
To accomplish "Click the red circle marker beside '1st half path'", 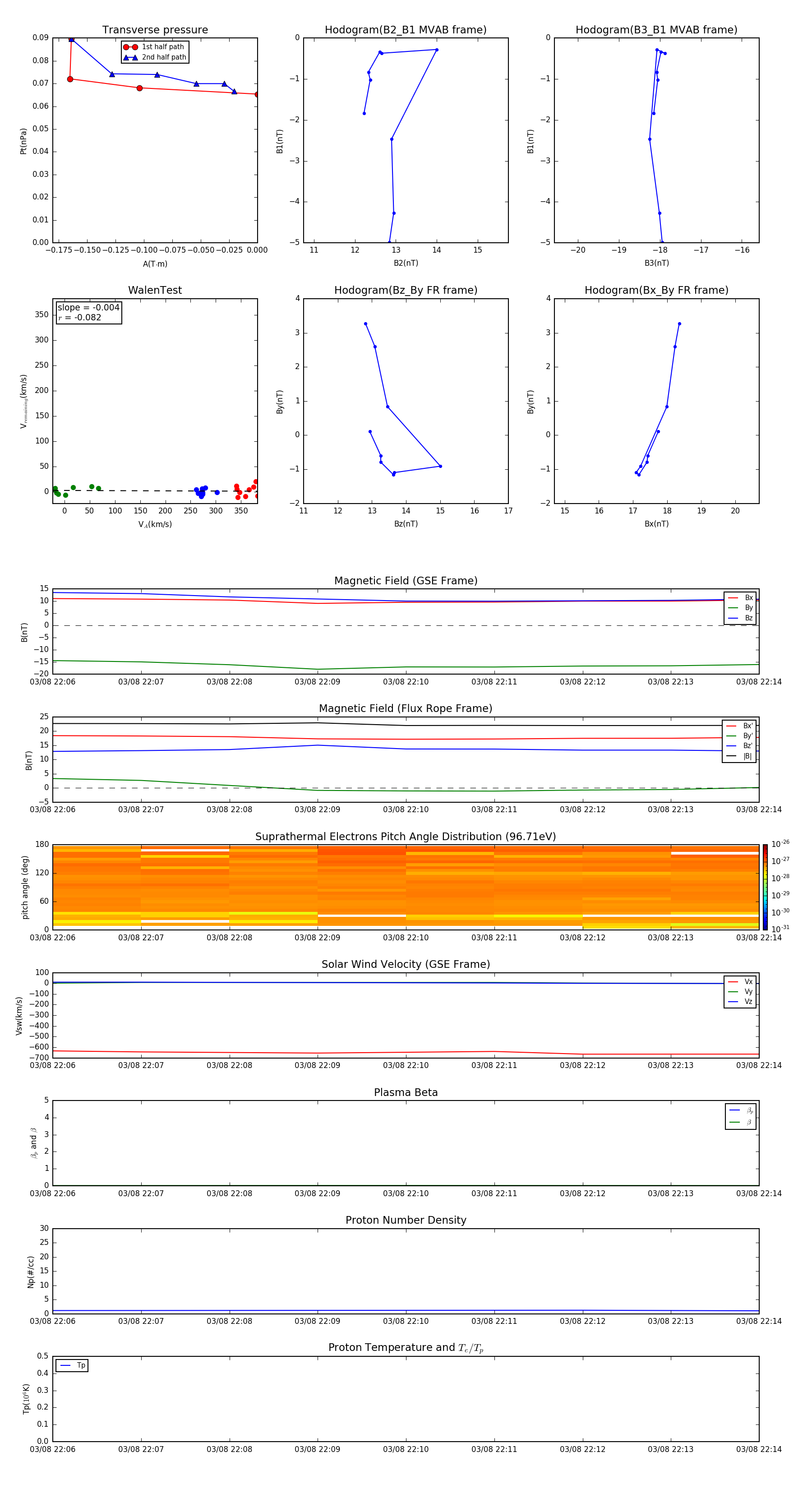I will [x=130, y=47].
